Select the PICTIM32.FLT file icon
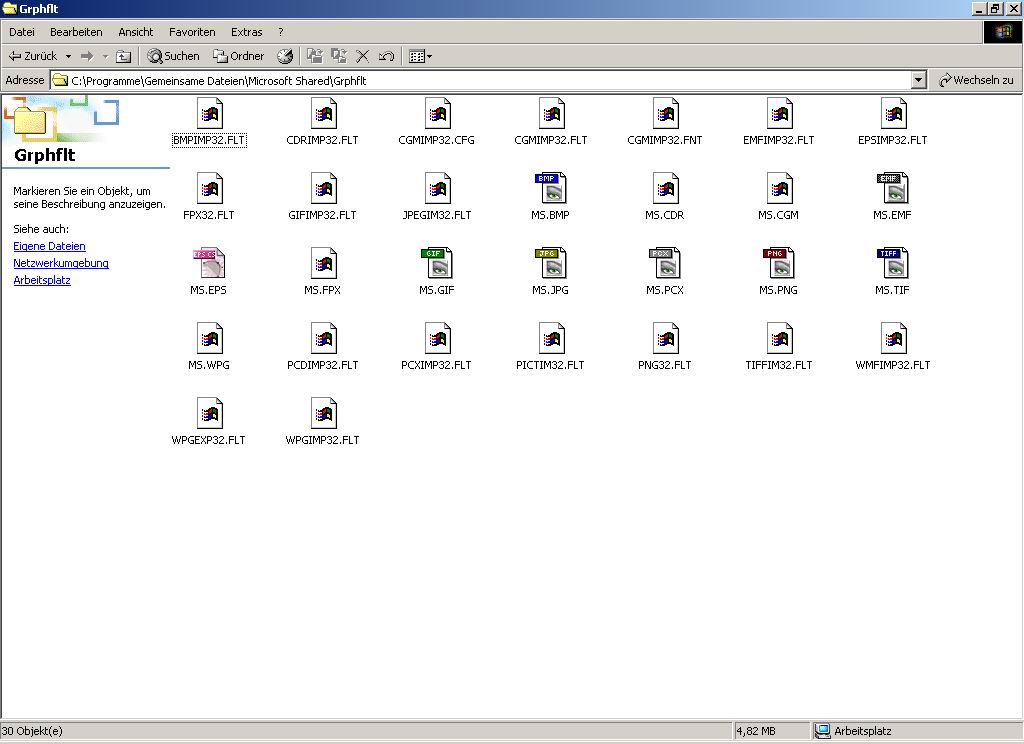1024x744 pixels. (551, 339)
